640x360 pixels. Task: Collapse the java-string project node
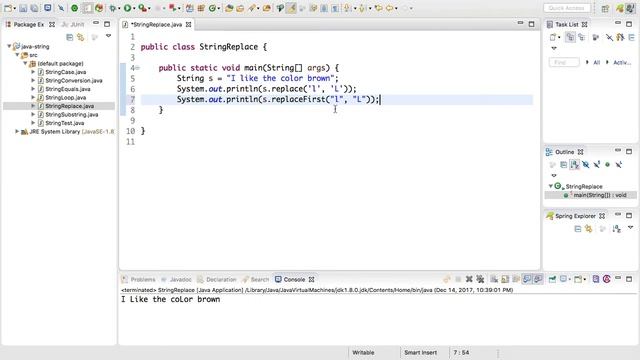tap(9, 47)
